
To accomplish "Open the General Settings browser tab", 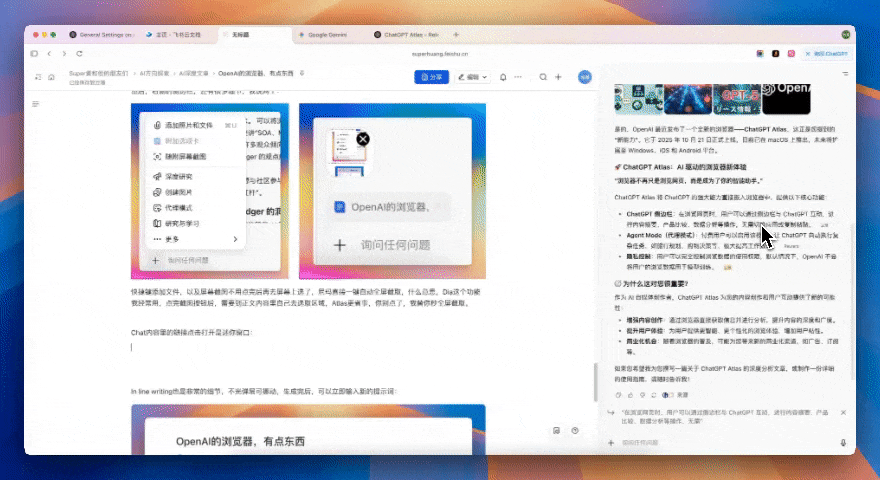I will coord(102,34).
